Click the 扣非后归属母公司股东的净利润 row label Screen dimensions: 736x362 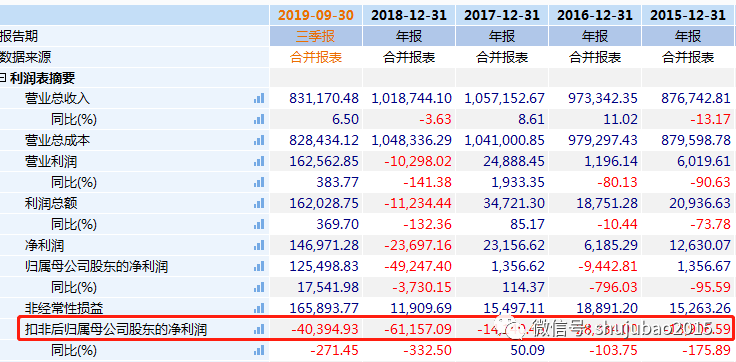point(116,330)
